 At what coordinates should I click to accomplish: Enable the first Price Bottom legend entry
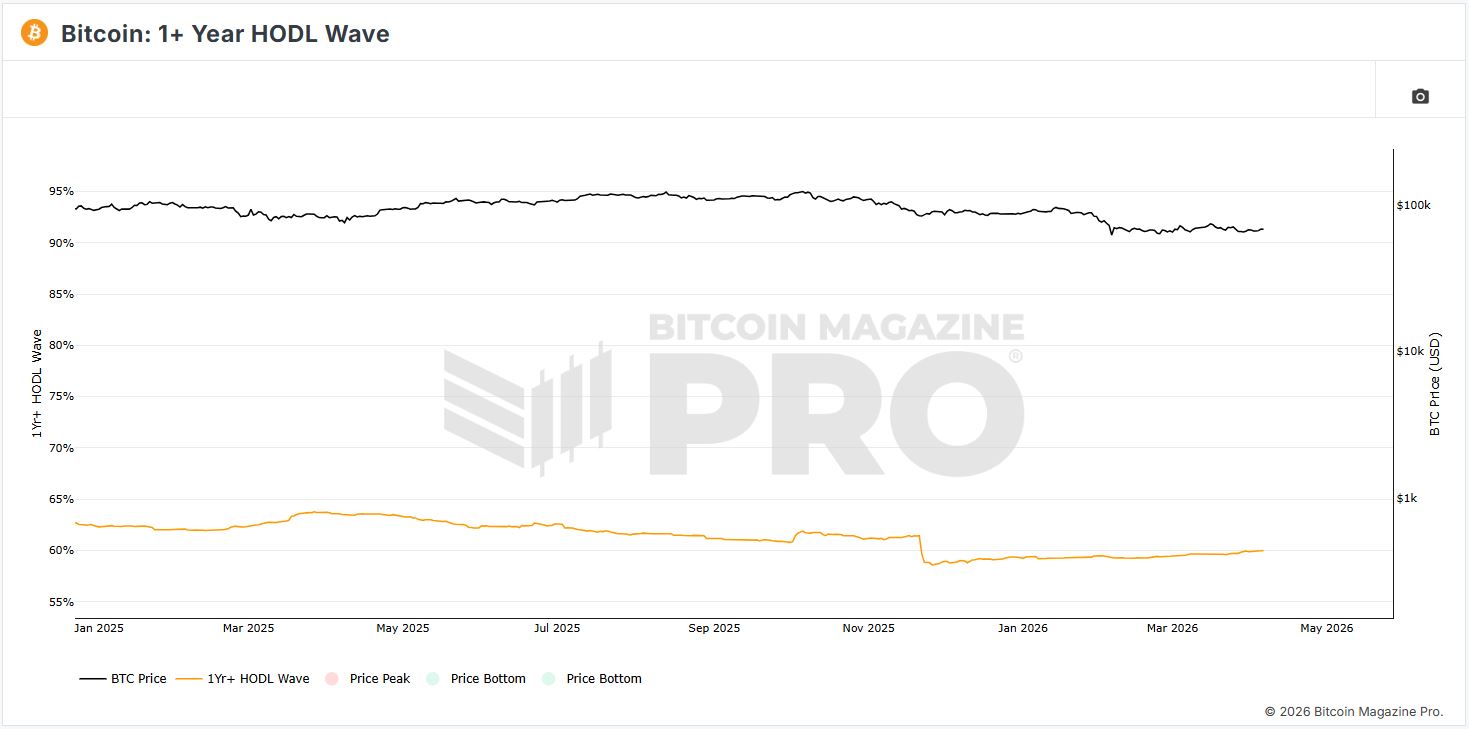488,679
